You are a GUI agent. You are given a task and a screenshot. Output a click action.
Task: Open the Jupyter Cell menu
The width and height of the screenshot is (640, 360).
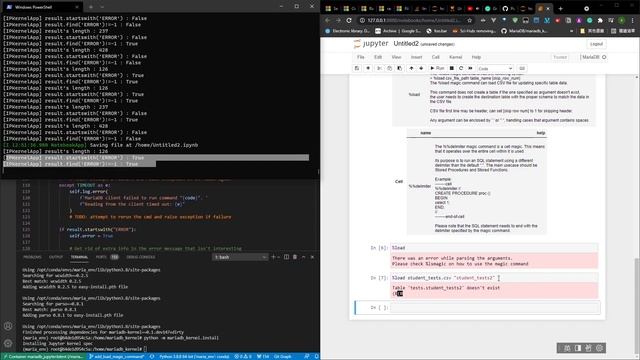(x=436, y=57)
